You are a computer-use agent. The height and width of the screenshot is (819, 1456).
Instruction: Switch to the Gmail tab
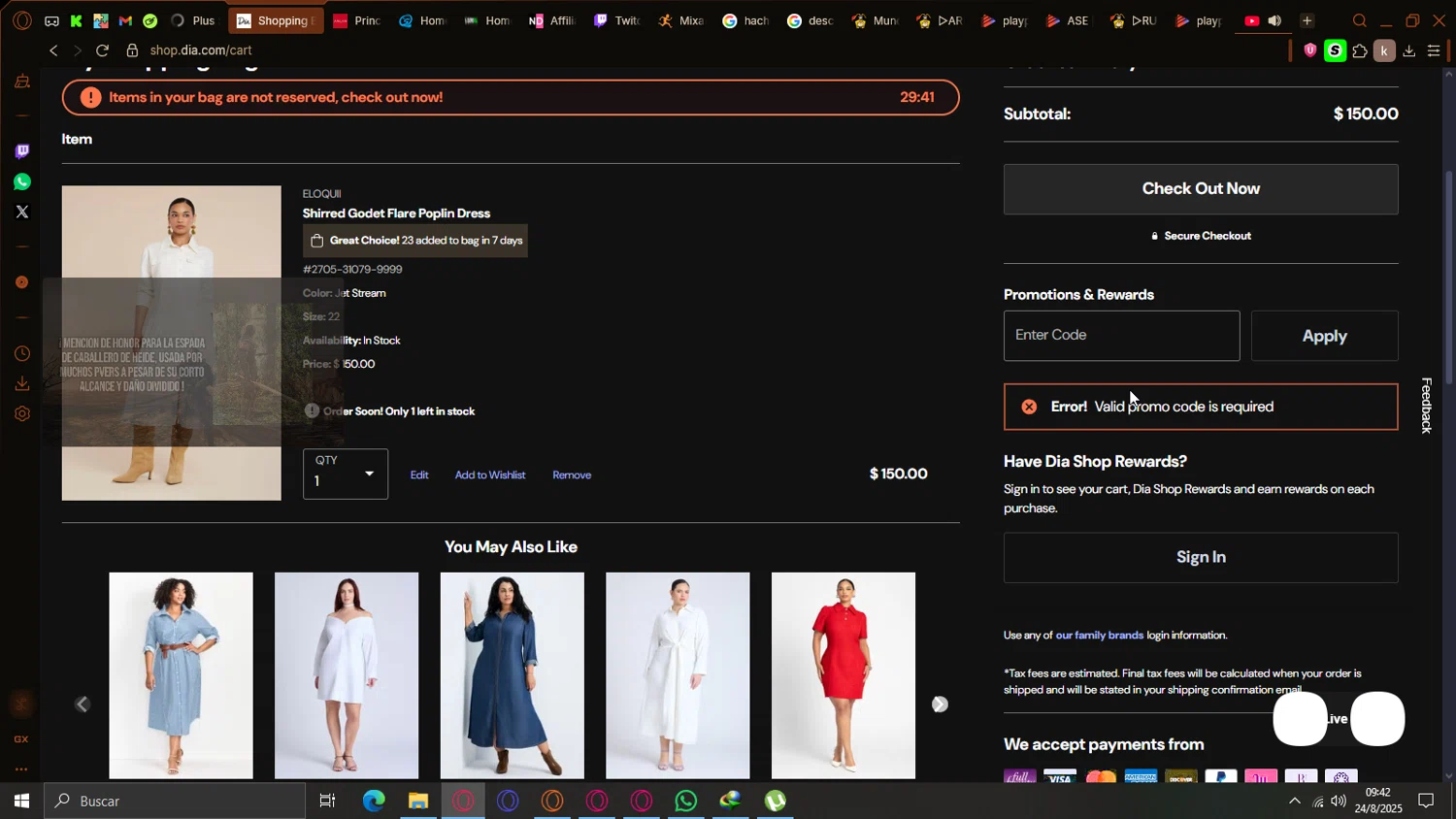point(125,20)
